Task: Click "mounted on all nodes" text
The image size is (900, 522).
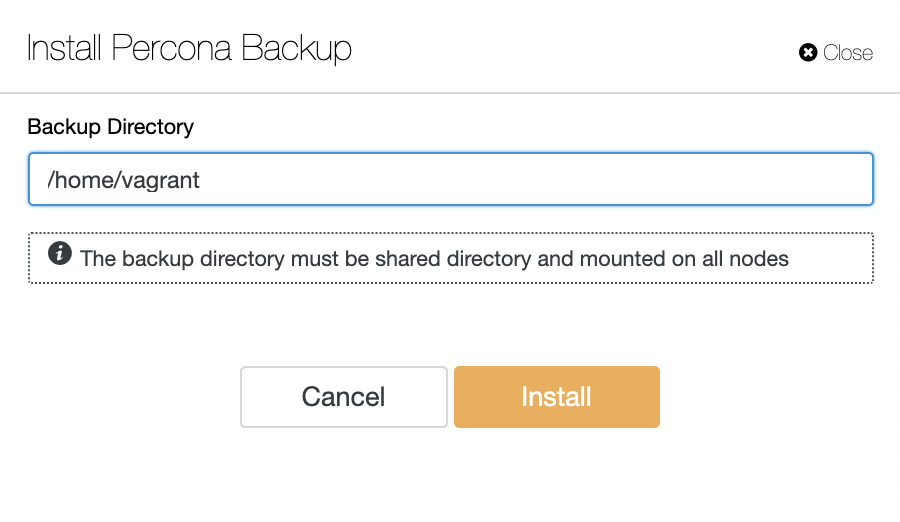Action: pos(684,258)
